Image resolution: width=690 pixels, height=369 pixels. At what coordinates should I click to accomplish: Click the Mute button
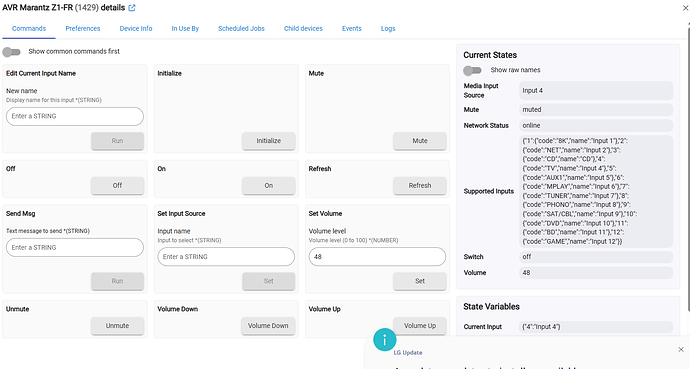click(420, 141)
